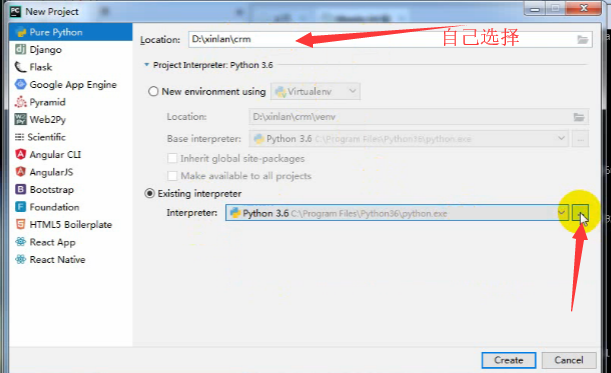
Task: Click the AngularJS shield icon
Action: [x=20, y=171]
